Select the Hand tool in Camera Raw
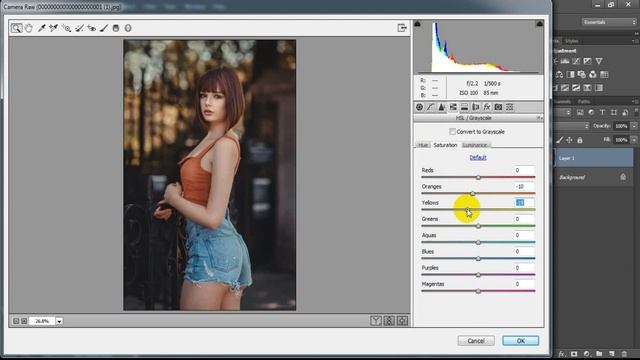640x360 pixels. 29,28
